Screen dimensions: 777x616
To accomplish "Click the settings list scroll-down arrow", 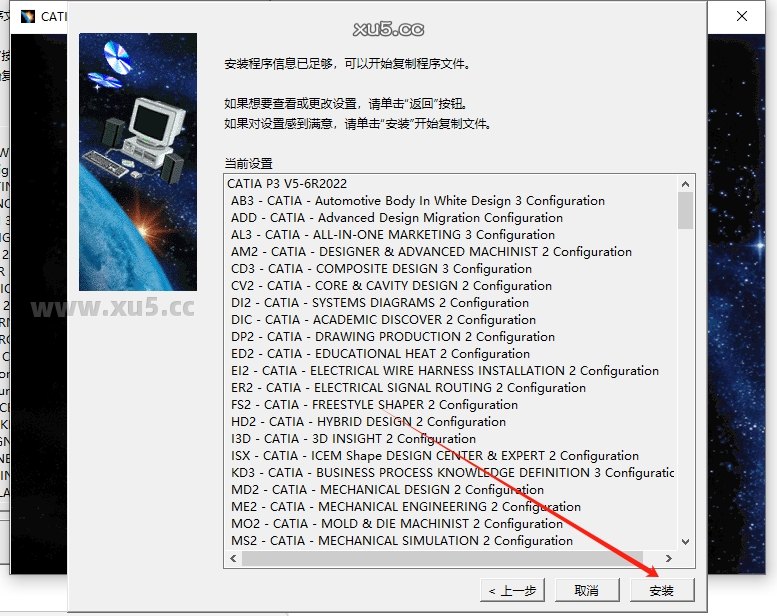I will (685, 541).
